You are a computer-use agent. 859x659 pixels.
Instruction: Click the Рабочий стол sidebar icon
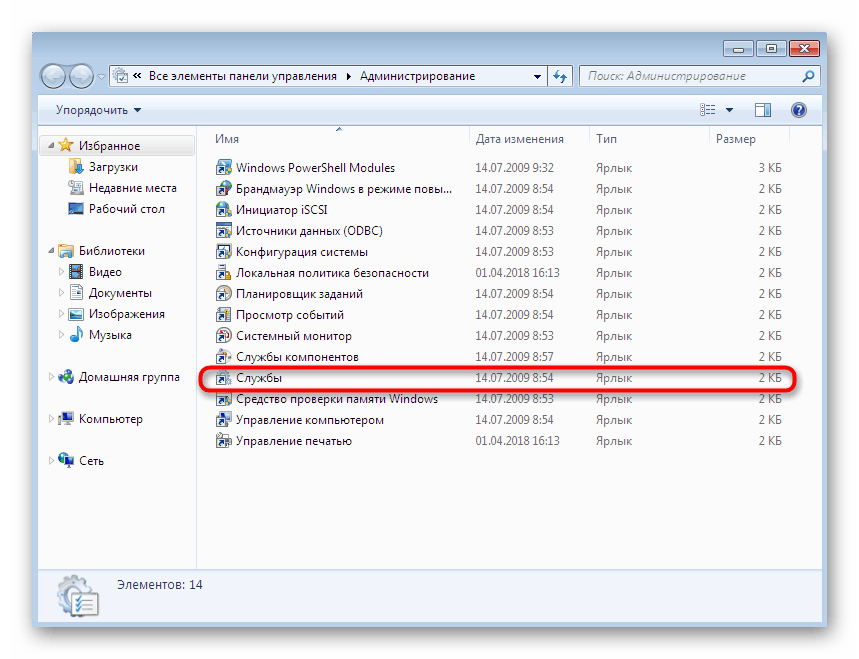76,209
